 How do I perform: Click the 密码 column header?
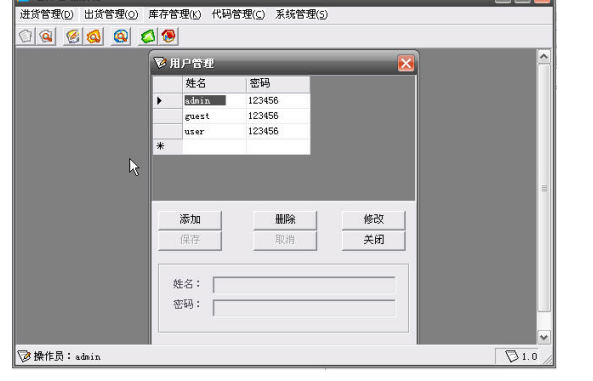[x=278, y=84]
